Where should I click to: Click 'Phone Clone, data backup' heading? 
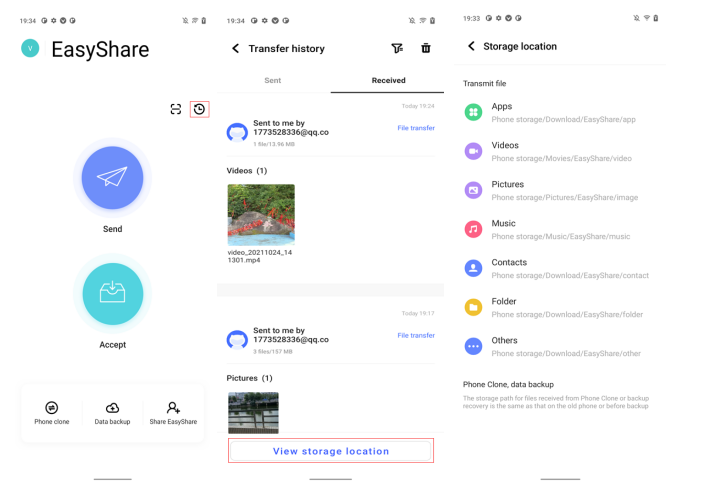(508, 384)
